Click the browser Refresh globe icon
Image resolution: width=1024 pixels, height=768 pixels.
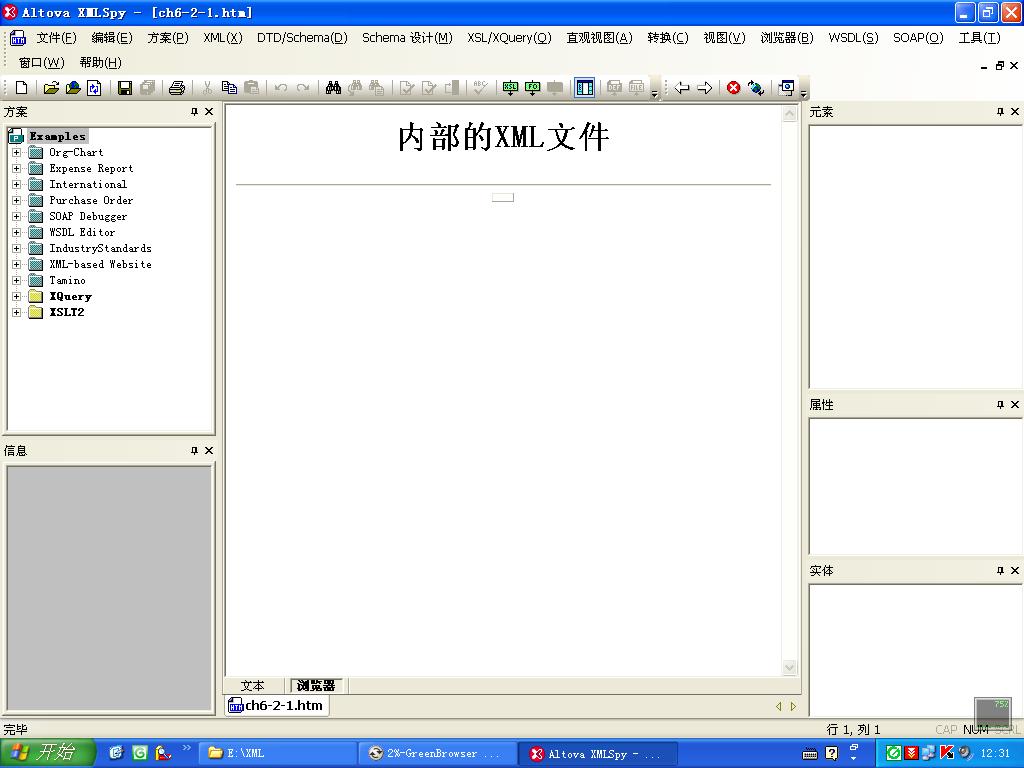pos(756,88)
